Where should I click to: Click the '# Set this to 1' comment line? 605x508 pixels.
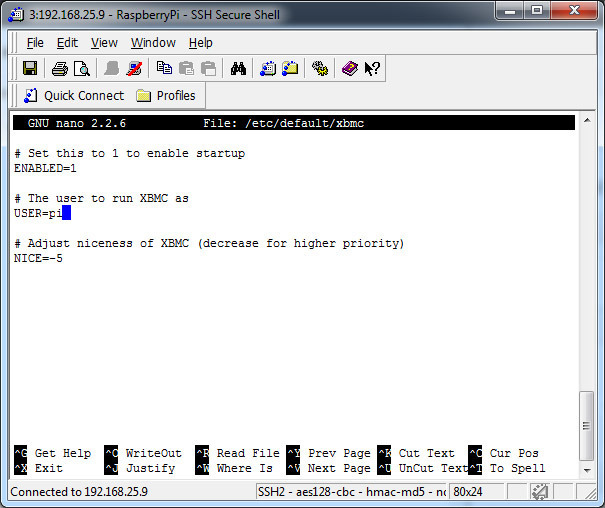pyautogui.click(x=130, y=153)
